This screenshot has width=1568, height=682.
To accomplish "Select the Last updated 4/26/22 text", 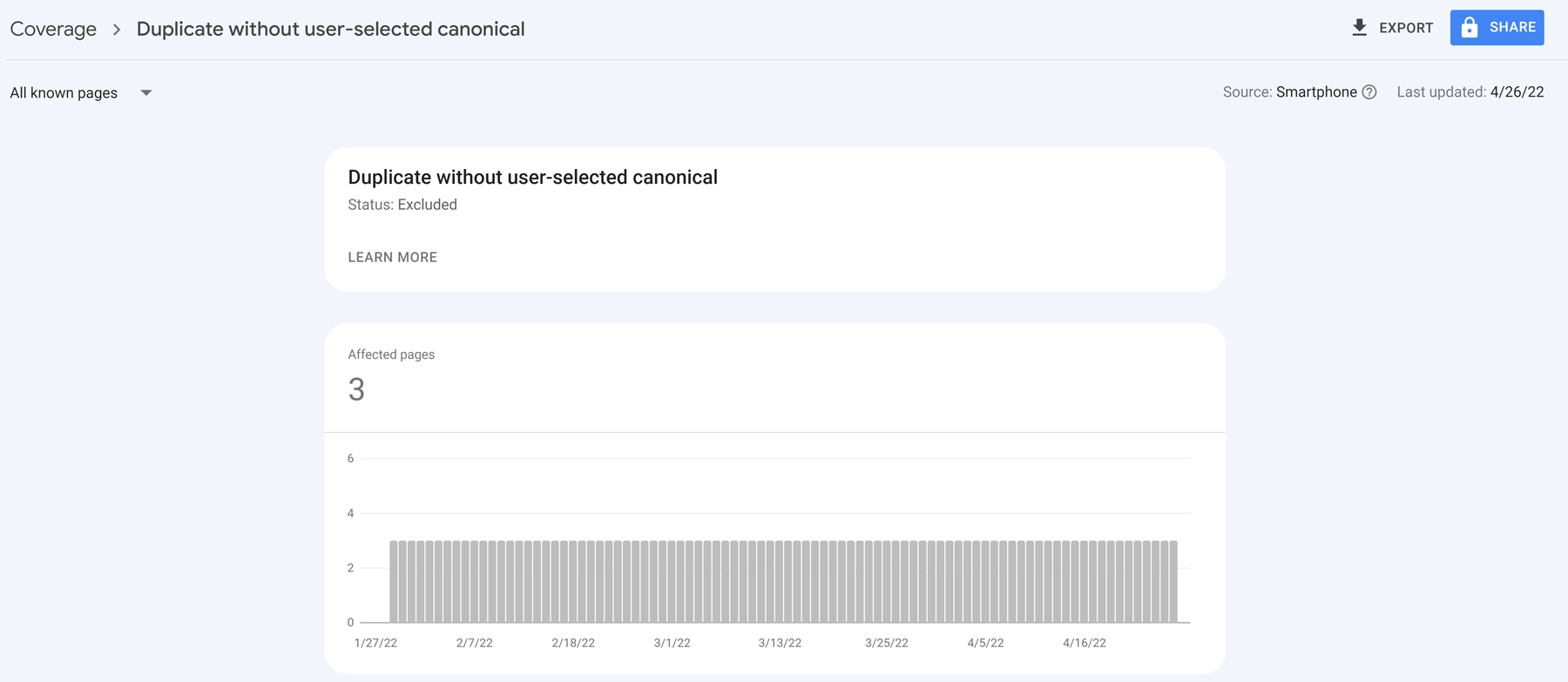I will (1470, 91).
